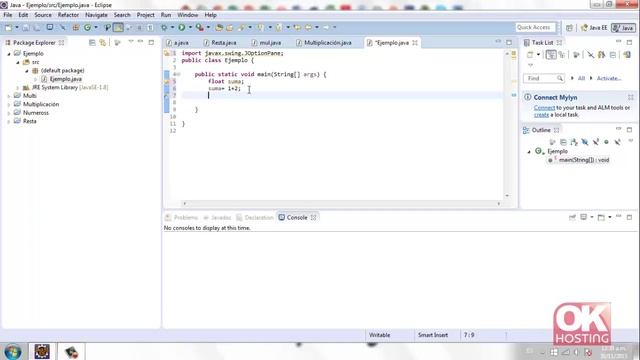The width and height of the screenshot is (640, 360).
Task: Expand the Resta project
Action: point(9,121)
